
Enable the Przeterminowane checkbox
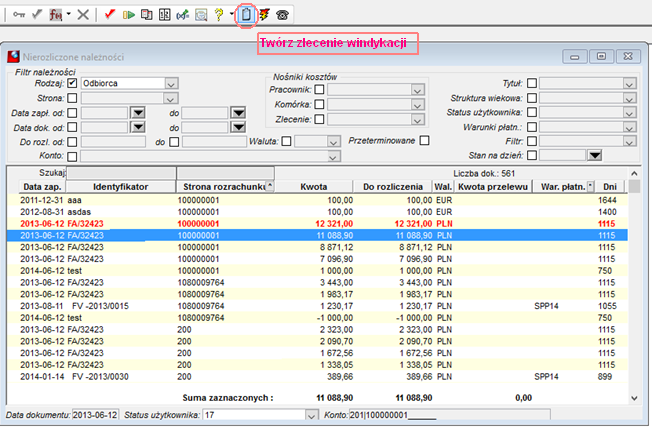pyautogui.click(x=424, y=141)
